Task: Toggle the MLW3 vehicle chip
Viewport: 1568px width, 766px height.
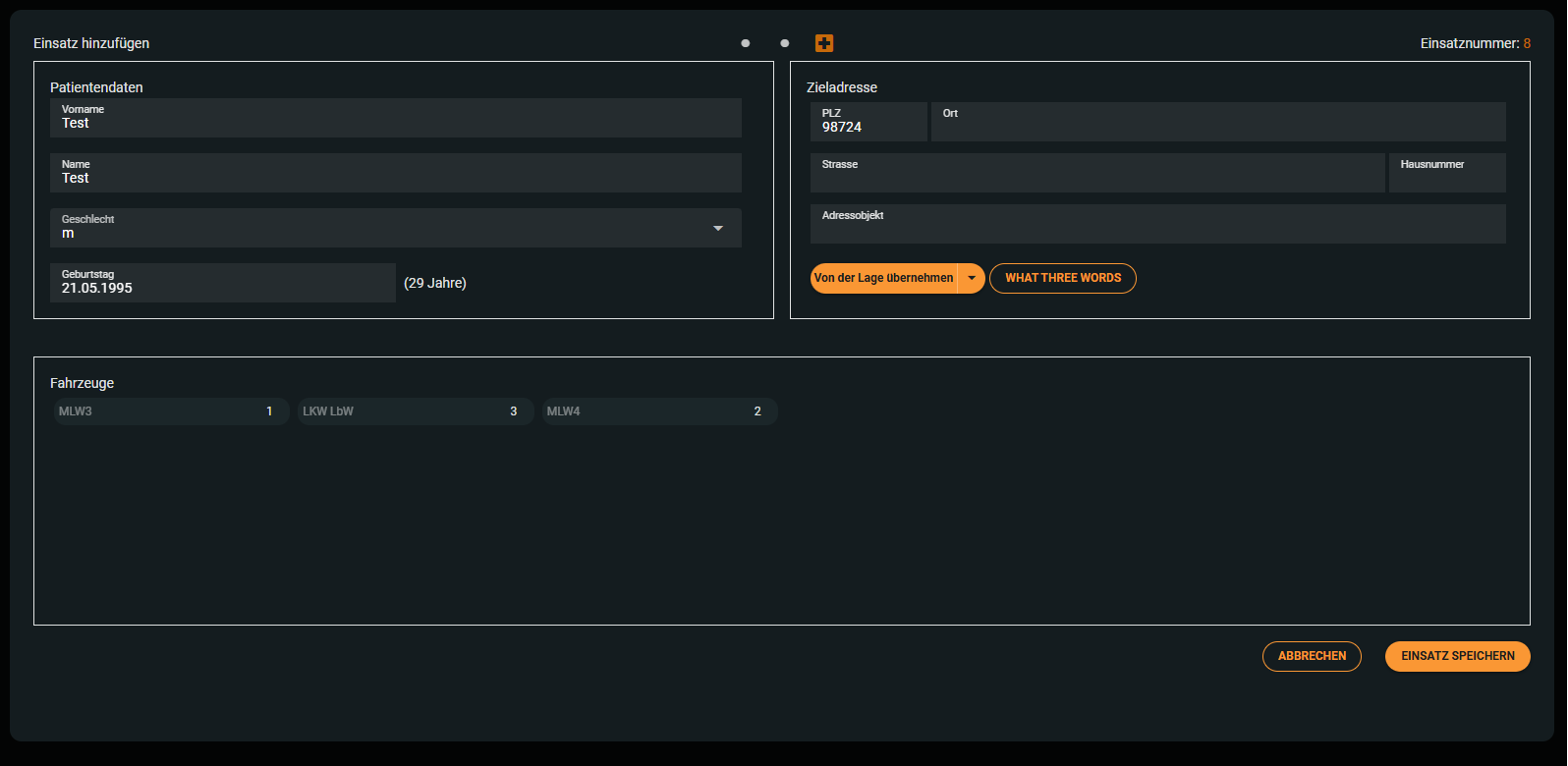Action: (x=171, y=411)
